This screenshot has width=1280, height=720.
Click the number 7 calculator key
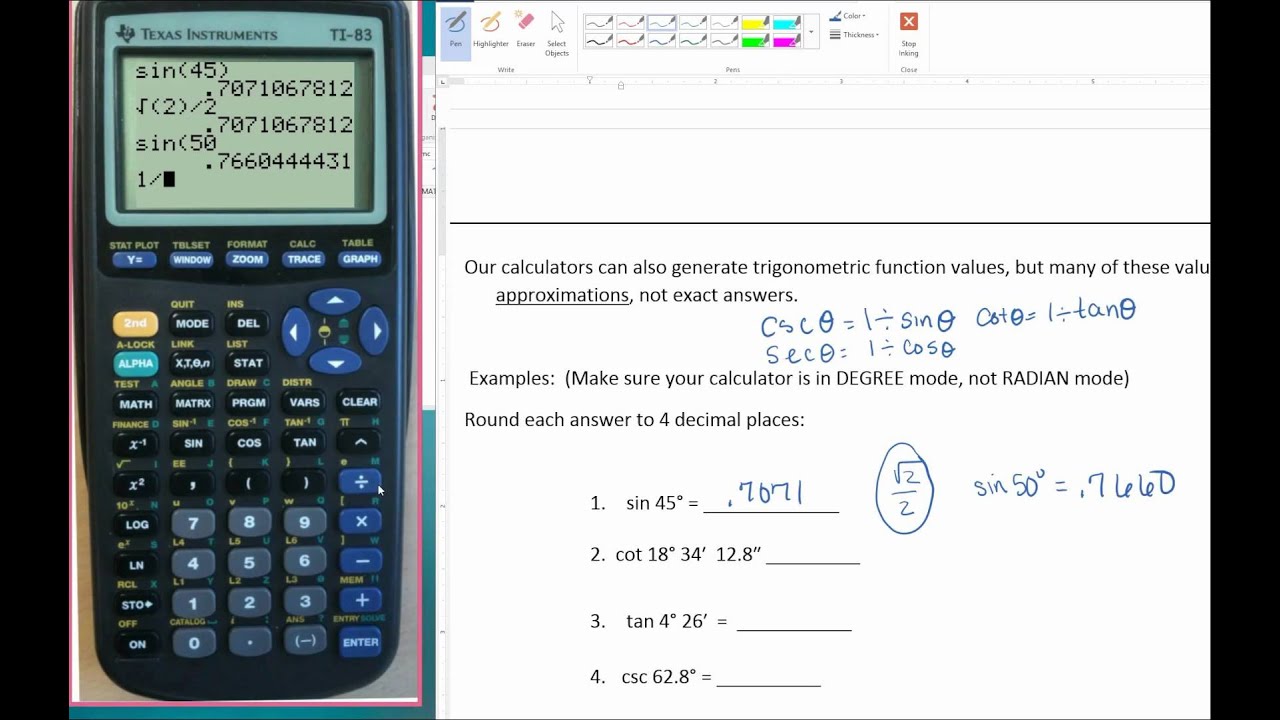click(193, 523)
